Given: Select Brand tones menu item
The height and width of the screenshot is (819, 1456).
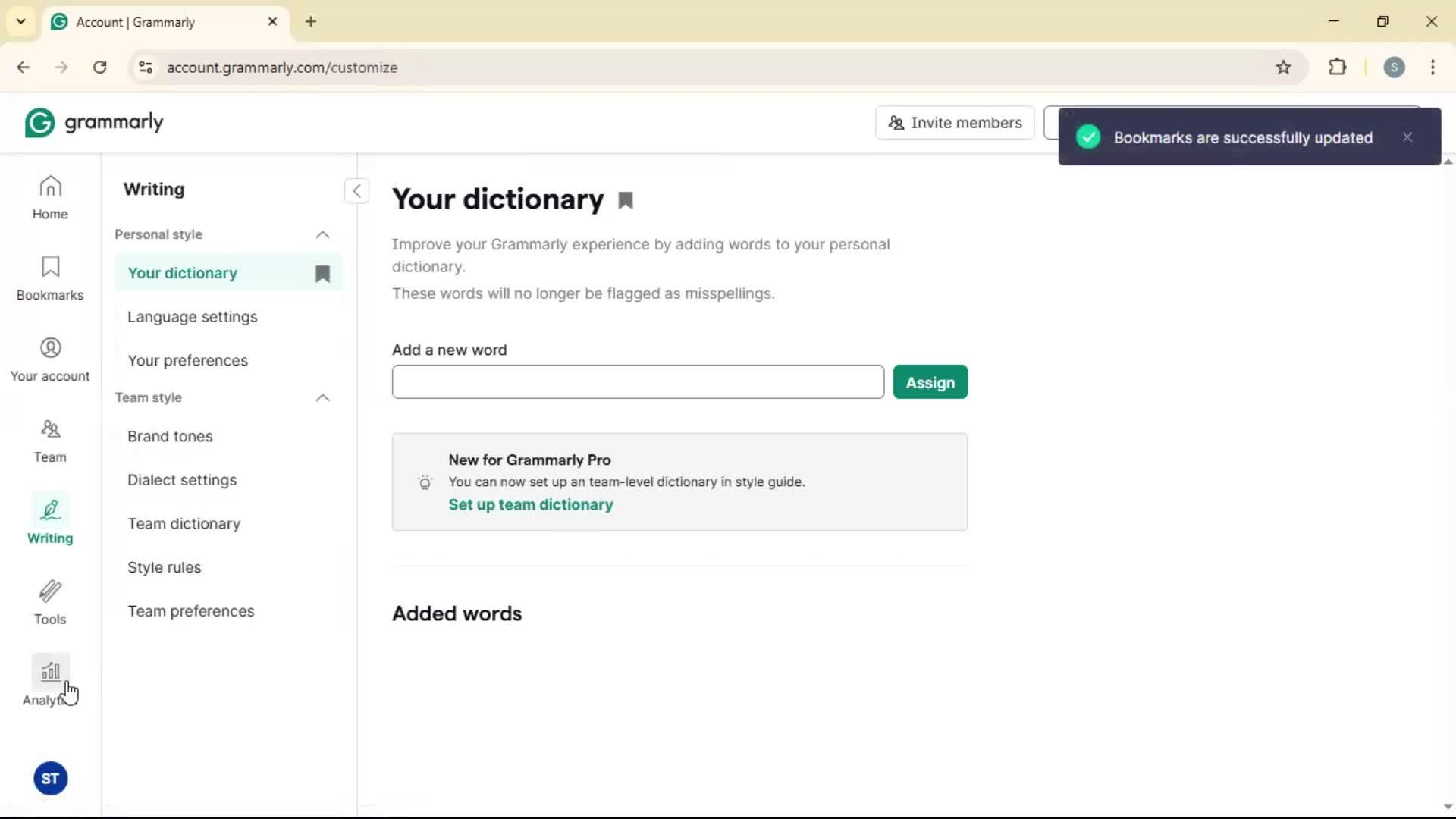Looking at the screenshot, I should coord(170,436).
